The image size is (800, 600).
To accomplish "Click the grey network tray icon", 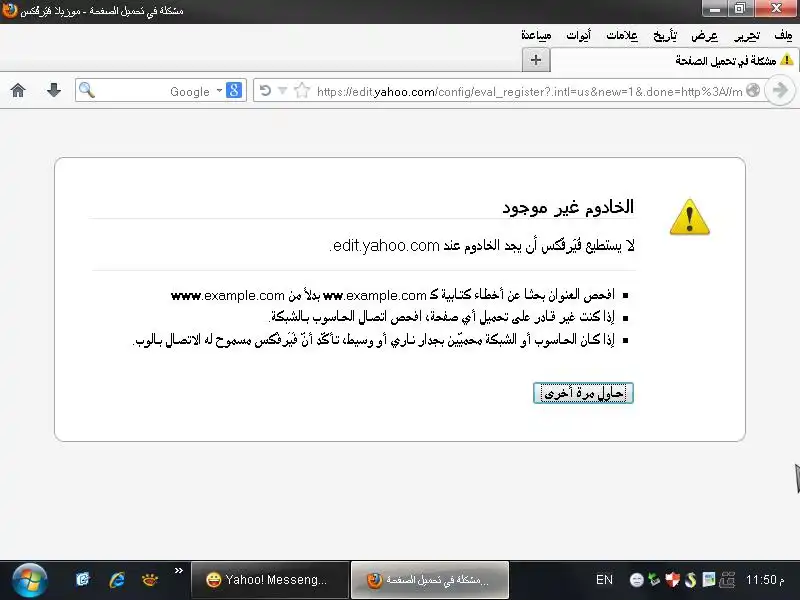I will pos(727,580).
